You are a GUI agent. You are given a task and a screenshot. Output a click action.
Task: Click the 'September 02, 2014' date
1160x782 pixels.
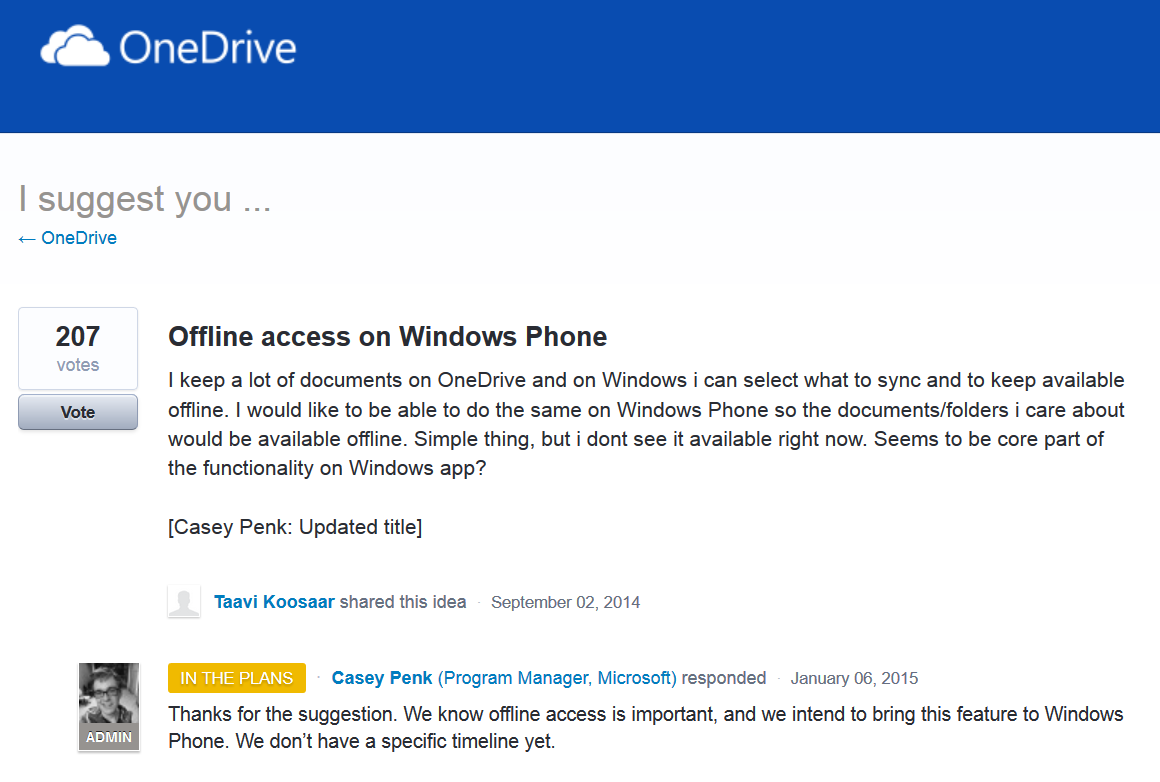pyautogui.click(x=565, y=603)
